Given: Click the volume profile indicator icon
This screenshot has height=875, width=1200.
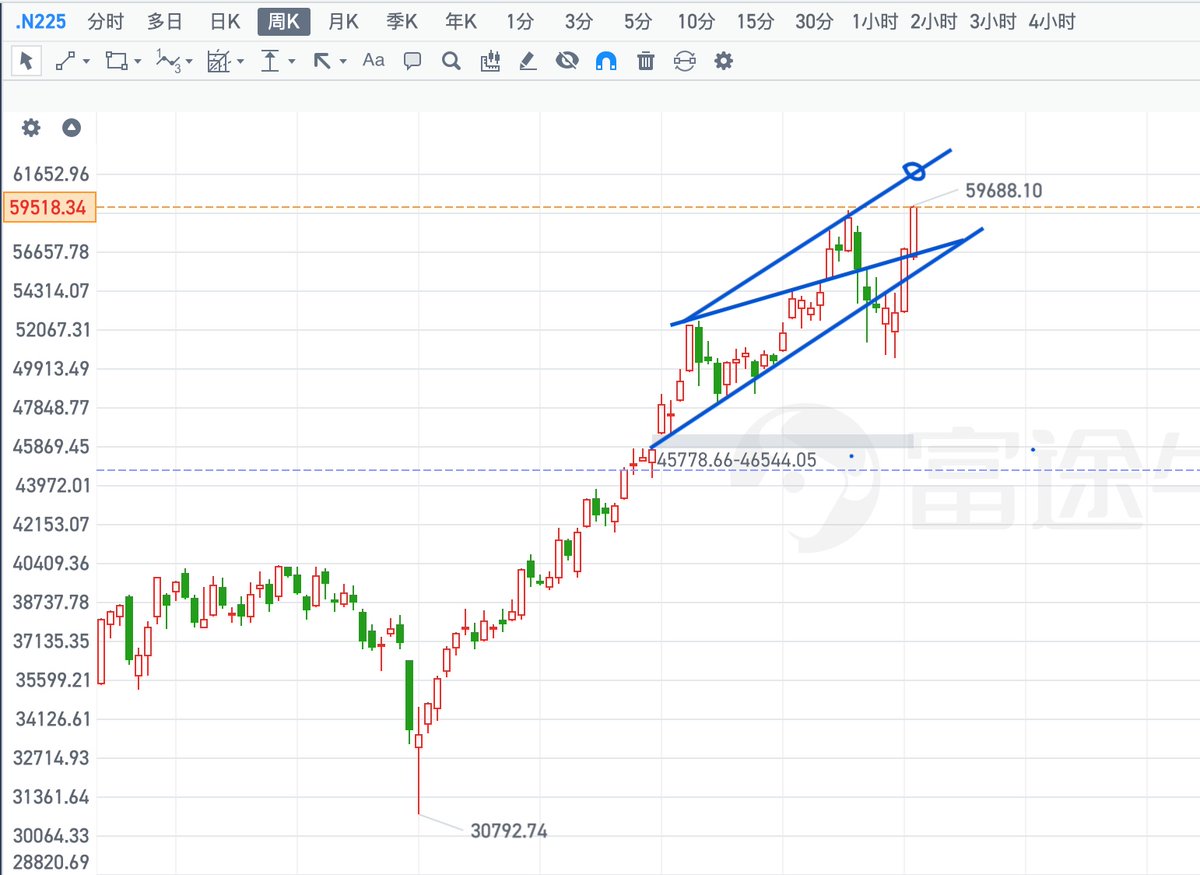Looking at the screenshot, I should click(489, 61).
